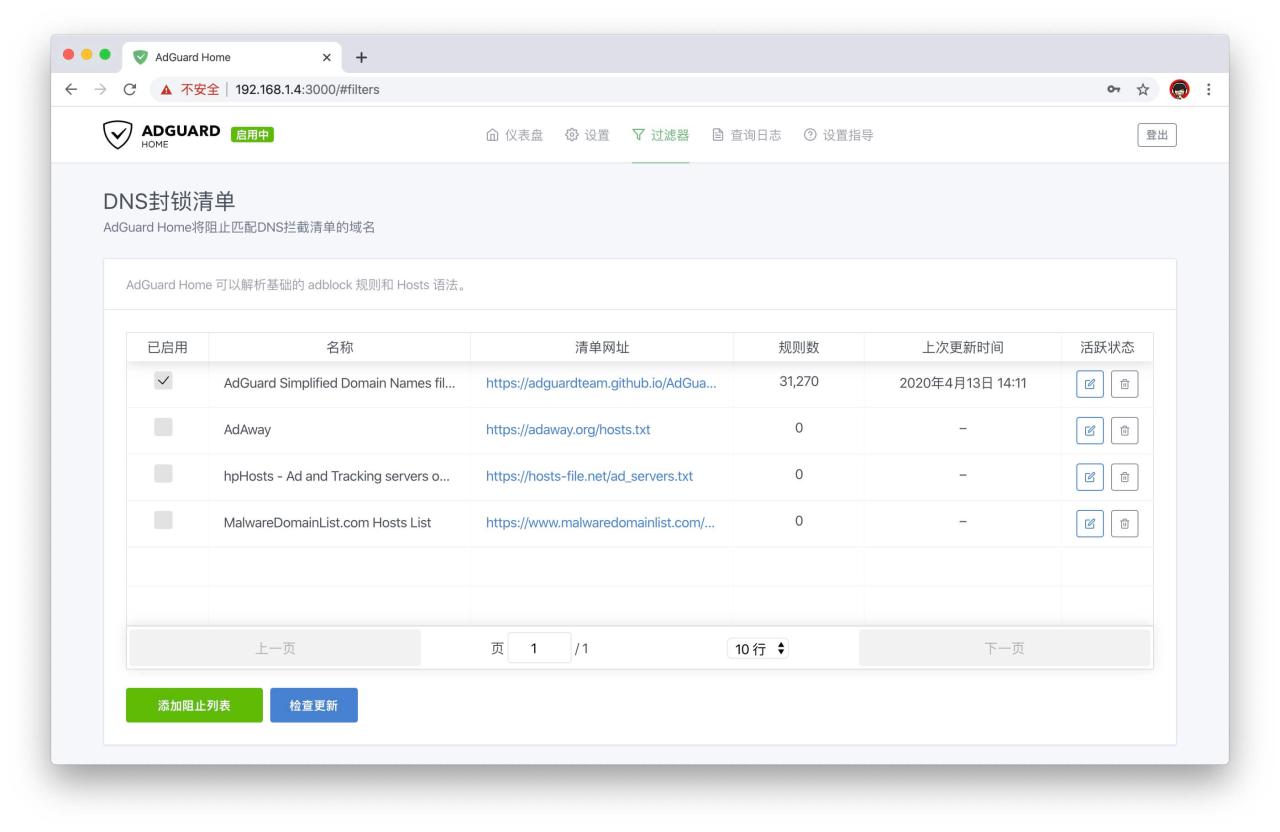Click the green 添加阻止列表 button

pos(194,705)
